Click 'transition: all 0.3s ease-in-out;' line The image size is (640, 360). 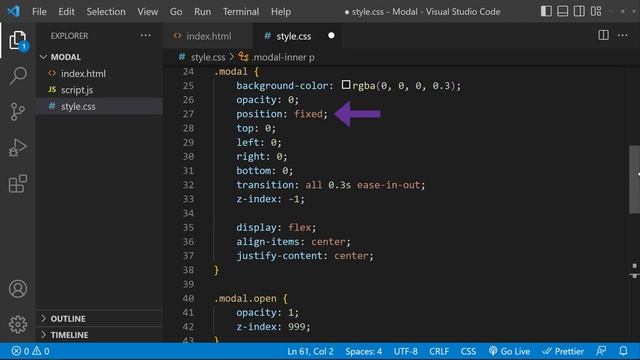pyautogui.click(x=331, y=185)
